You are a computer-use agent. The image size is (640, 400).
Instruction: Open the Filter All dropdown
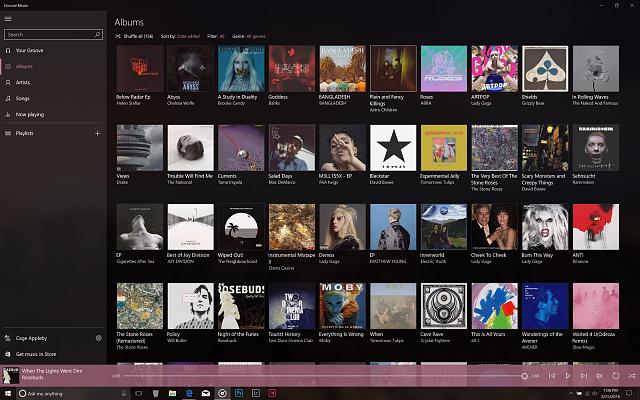coord(216,36)
